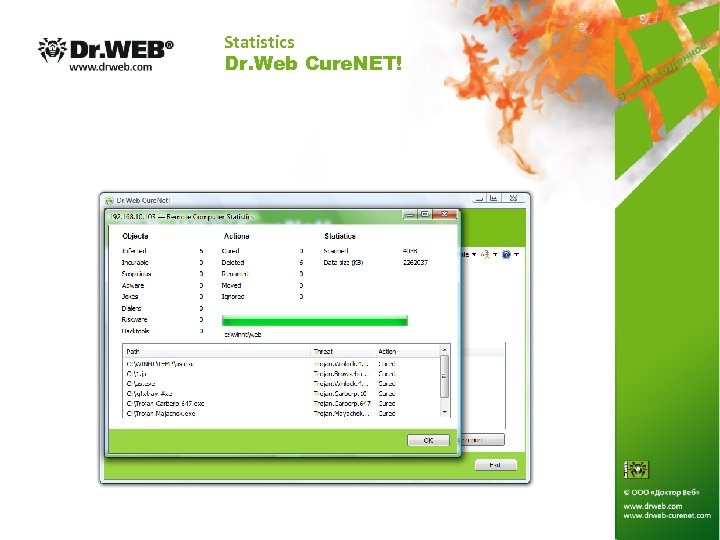Click the small spider logo above the copyright
This screenshot has height=540, width=720.
636,469
